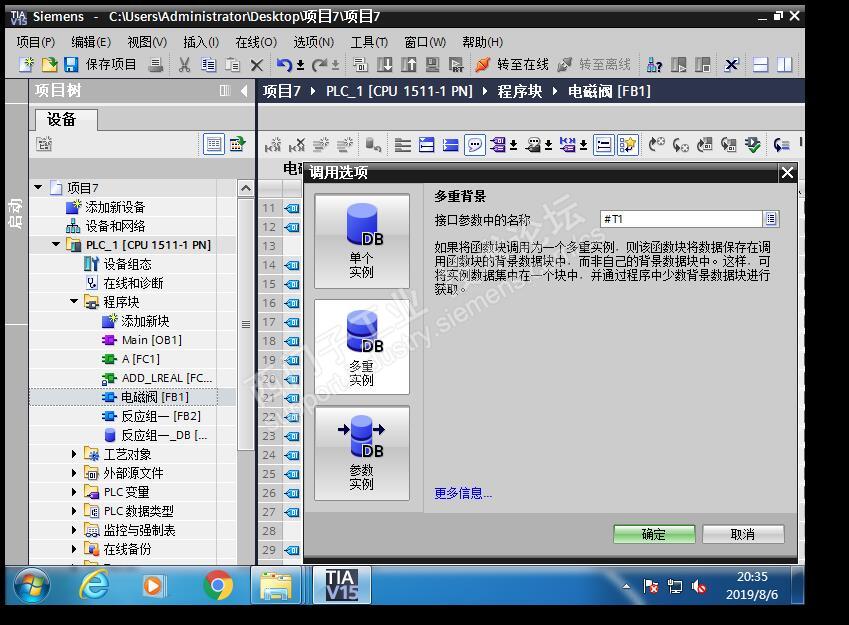The image size is (849, 625).
Task: Collapse the 程序块 folder
Action: pyautogui.click(x=74, y=301)
